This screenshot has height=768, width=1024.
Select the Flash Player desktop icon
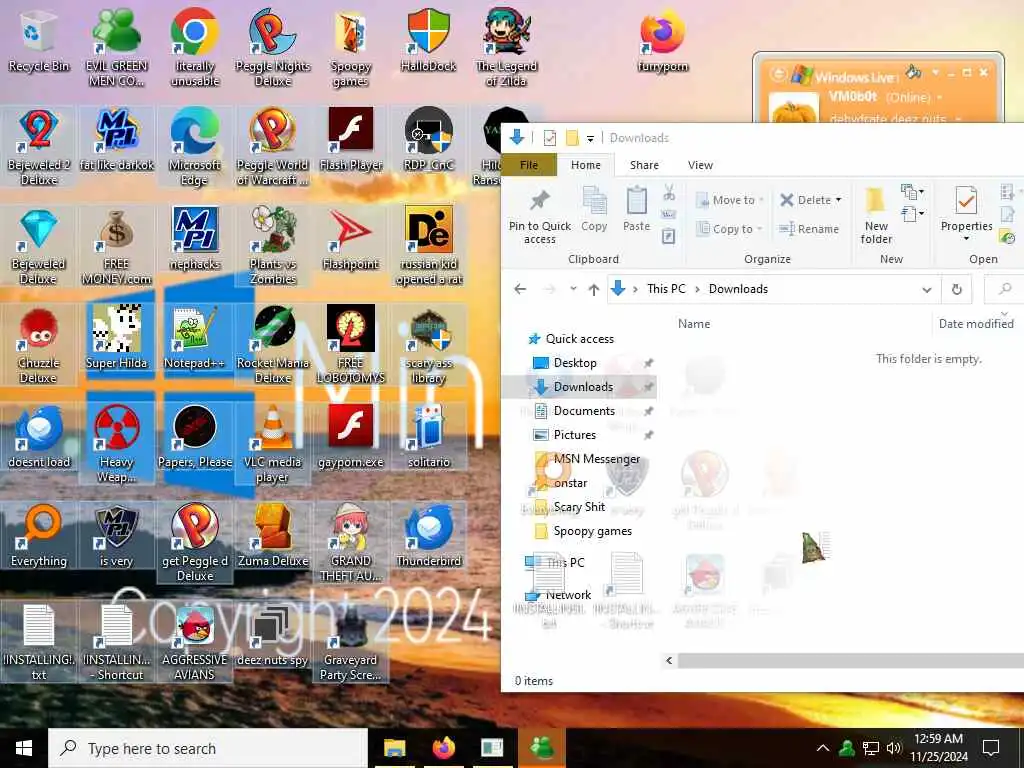(351, 140)
